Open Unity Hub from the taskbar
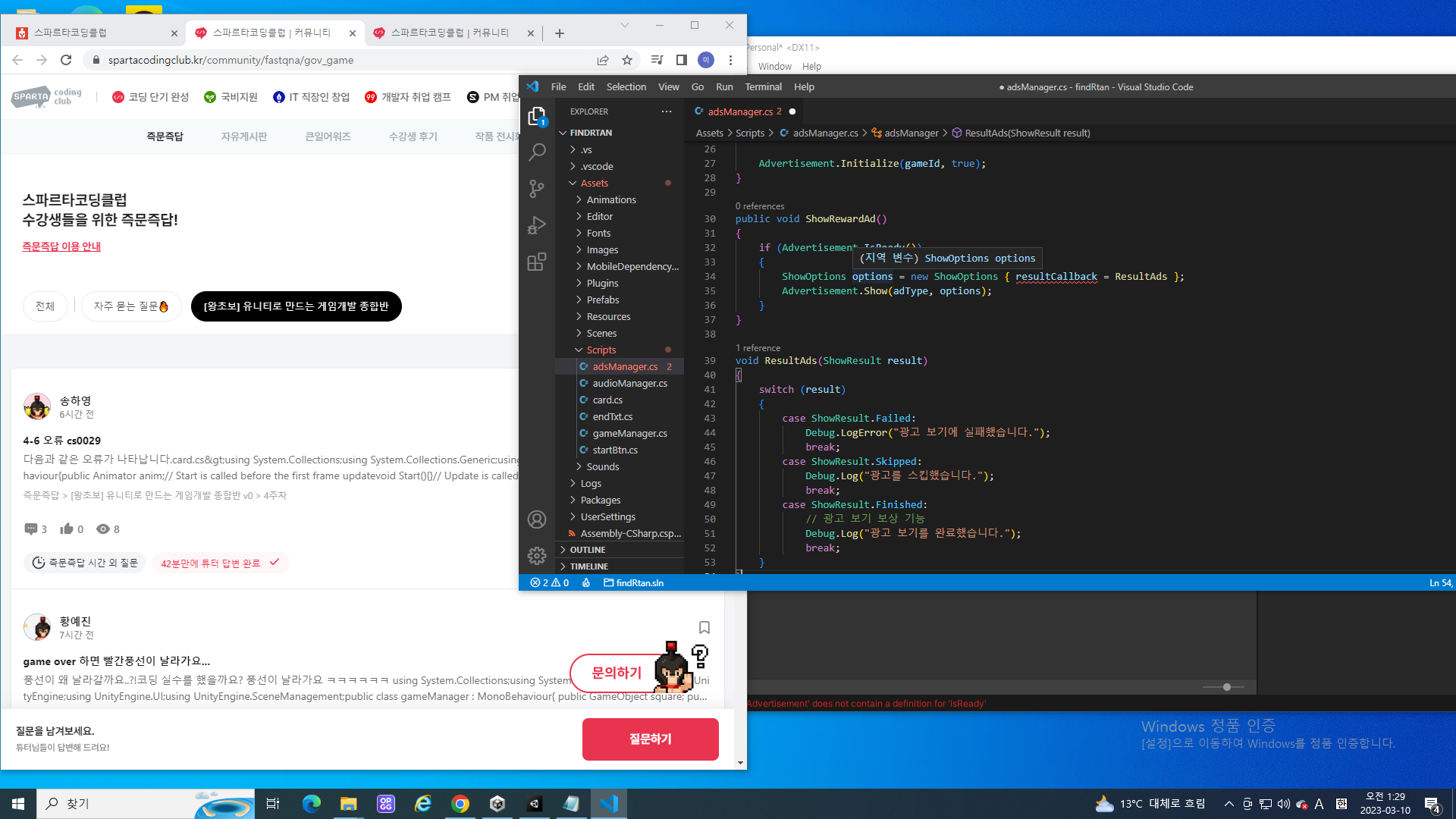Screen dimensions: 1456x819 click(497, 804)
